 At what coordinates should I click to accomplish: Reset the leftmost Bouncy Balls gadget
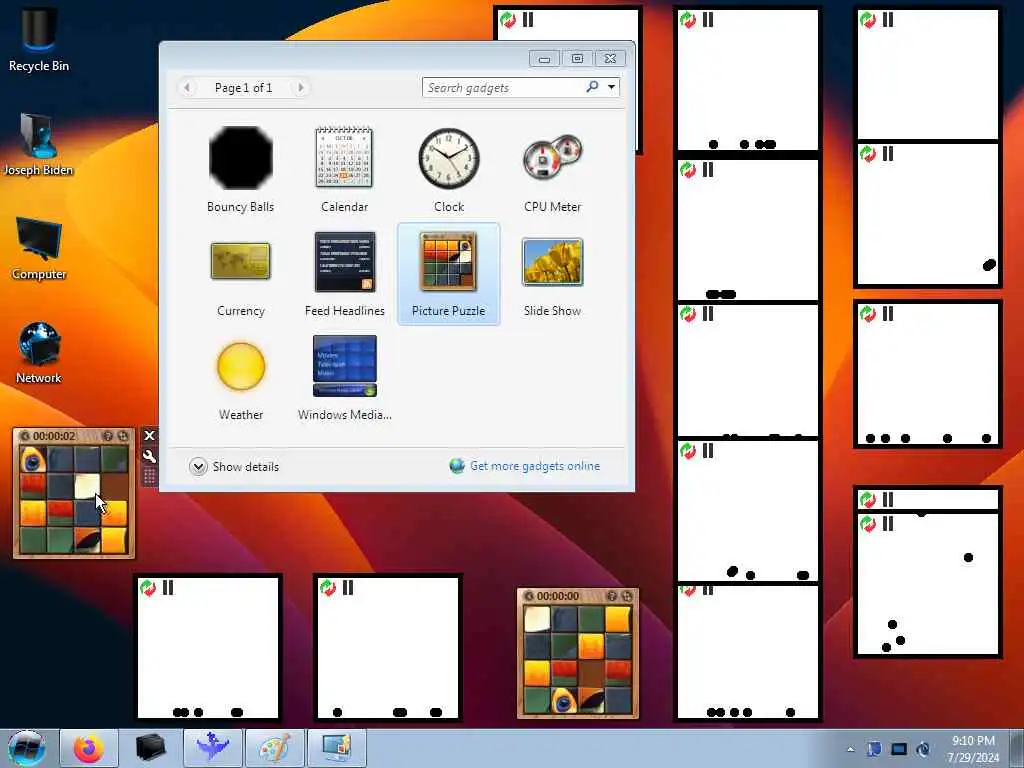[148, 588]
